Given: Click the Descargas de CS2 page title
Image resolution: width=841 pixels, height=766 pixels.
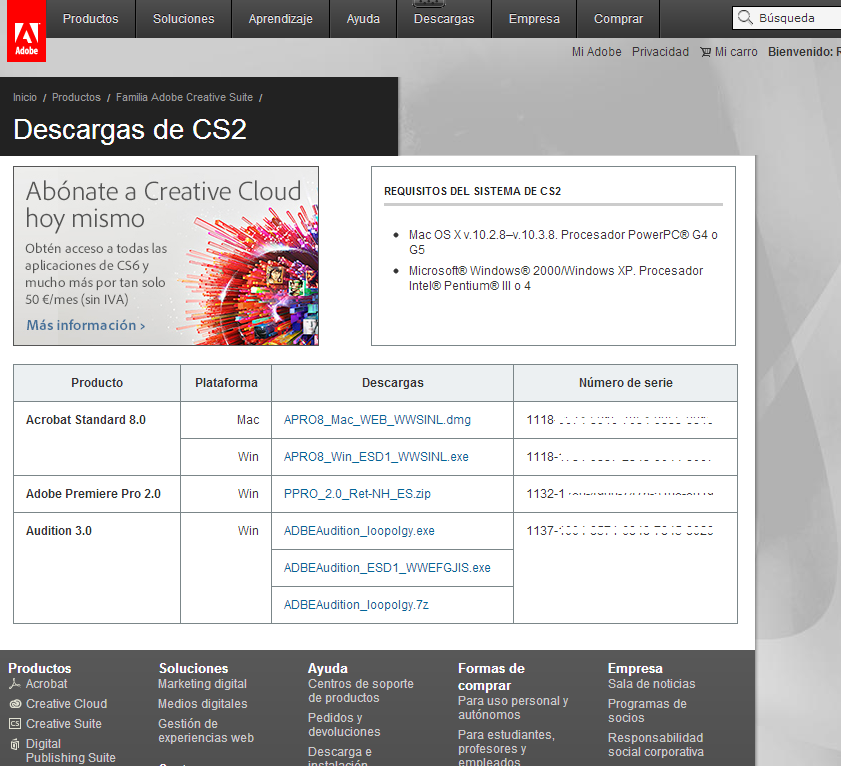Looking at the screenshot, I should pos(130,129).
